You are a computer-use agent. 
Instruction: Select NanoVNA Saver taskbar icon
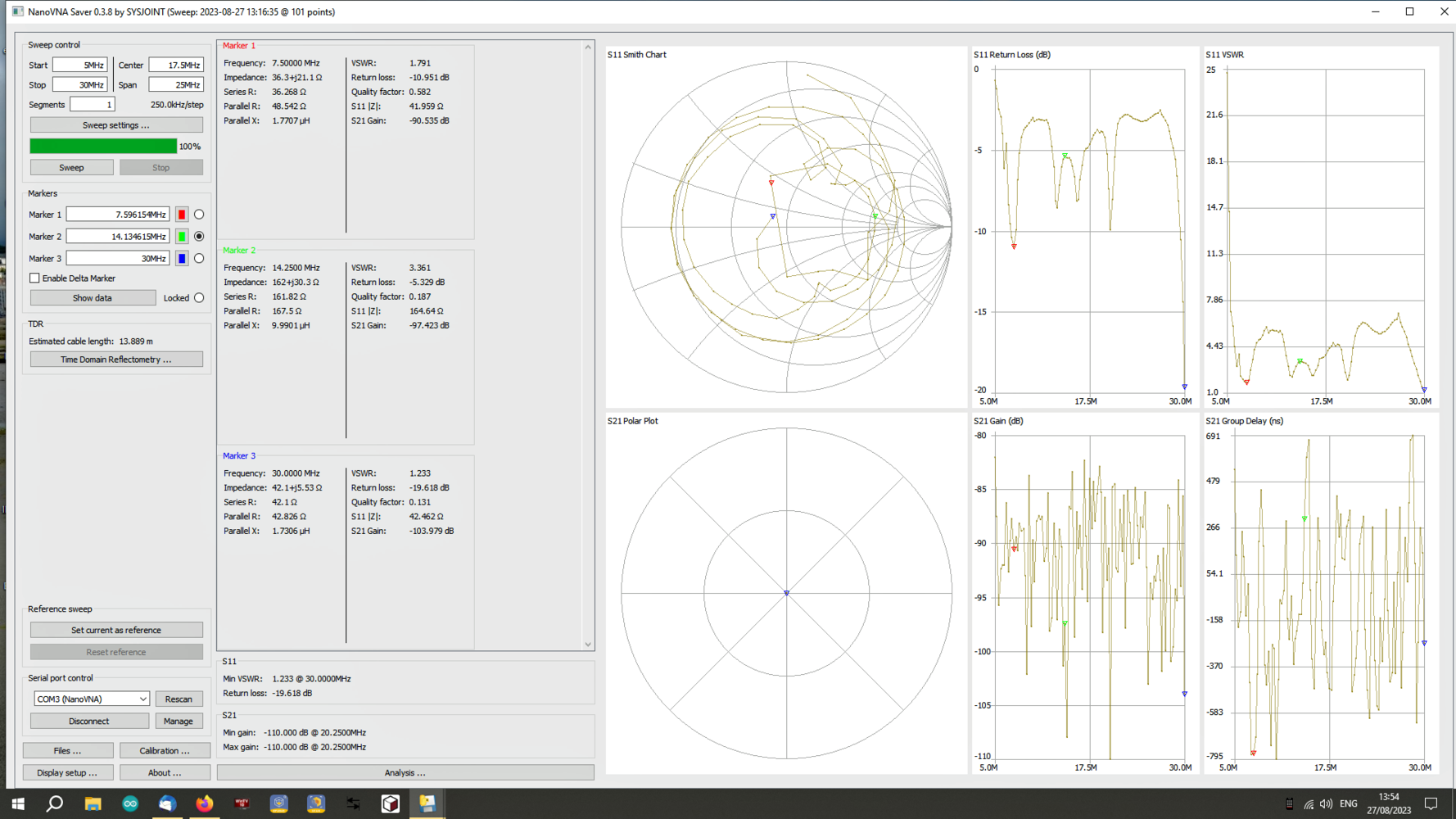click(x=427, y=803)
